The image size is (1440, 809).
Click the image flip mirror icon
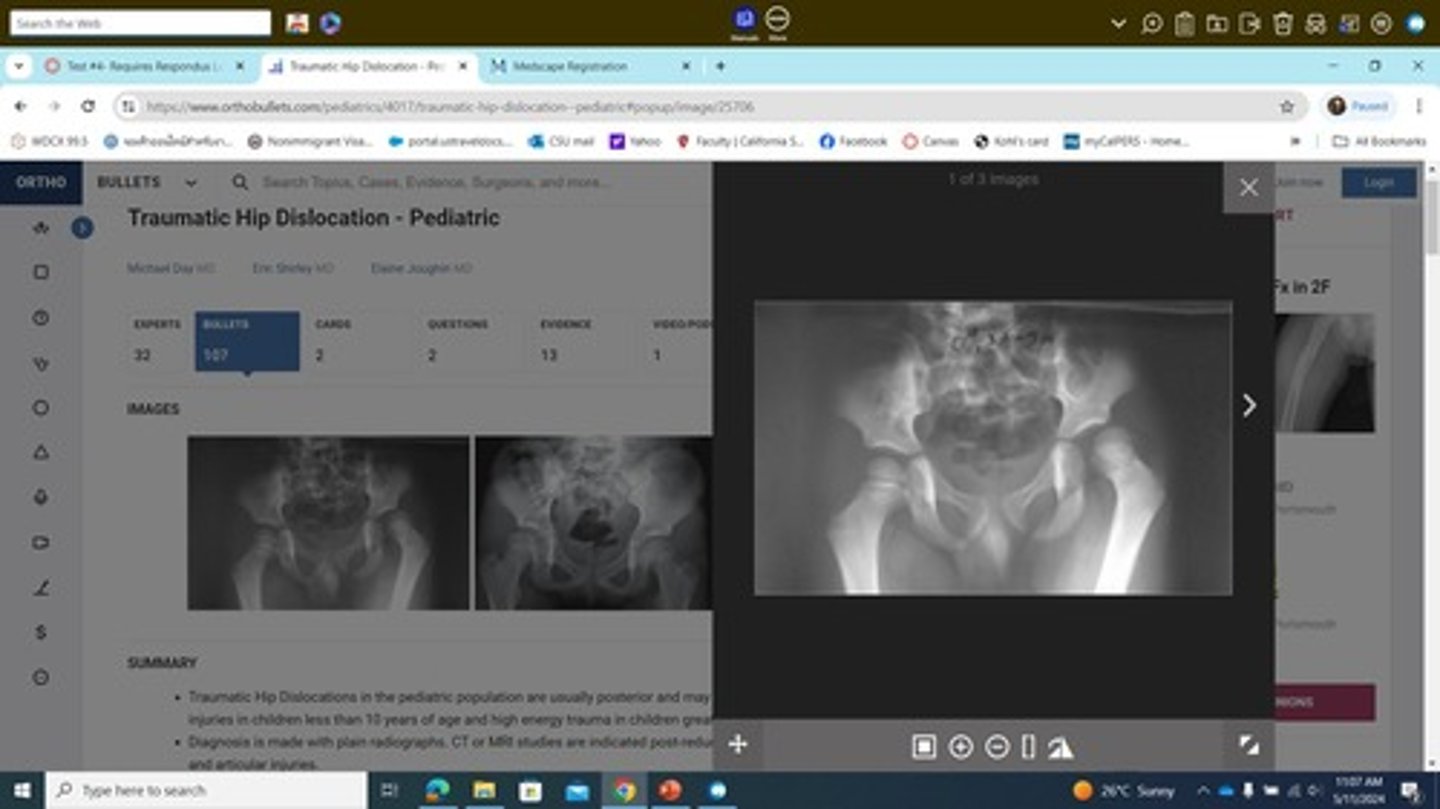pyautogui.click(x=1061, y=747)
